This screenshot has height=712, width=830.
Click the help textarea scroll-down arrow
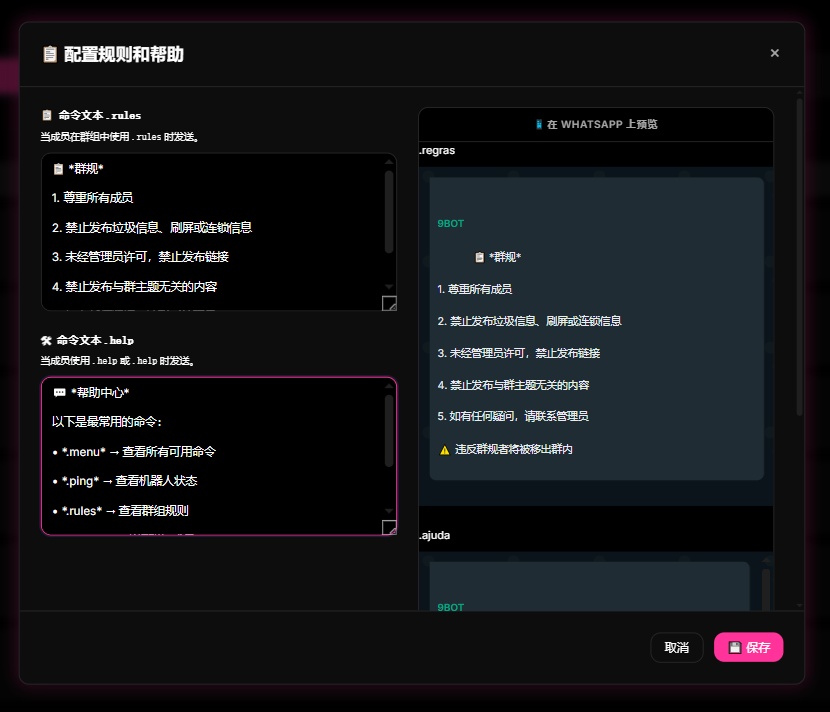click(x=389, y=511)
